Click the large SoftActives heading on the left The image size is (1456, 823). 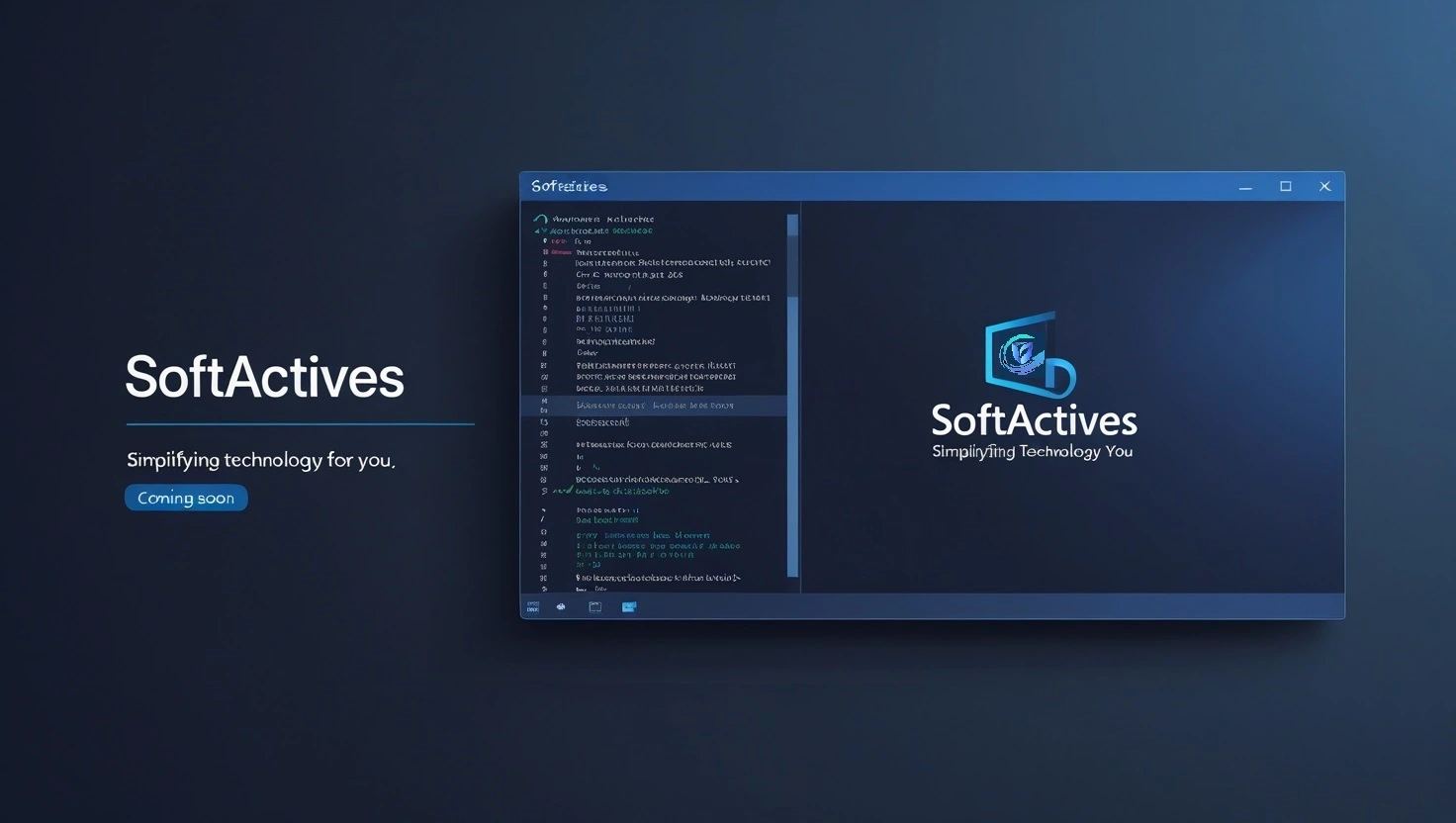264,378
